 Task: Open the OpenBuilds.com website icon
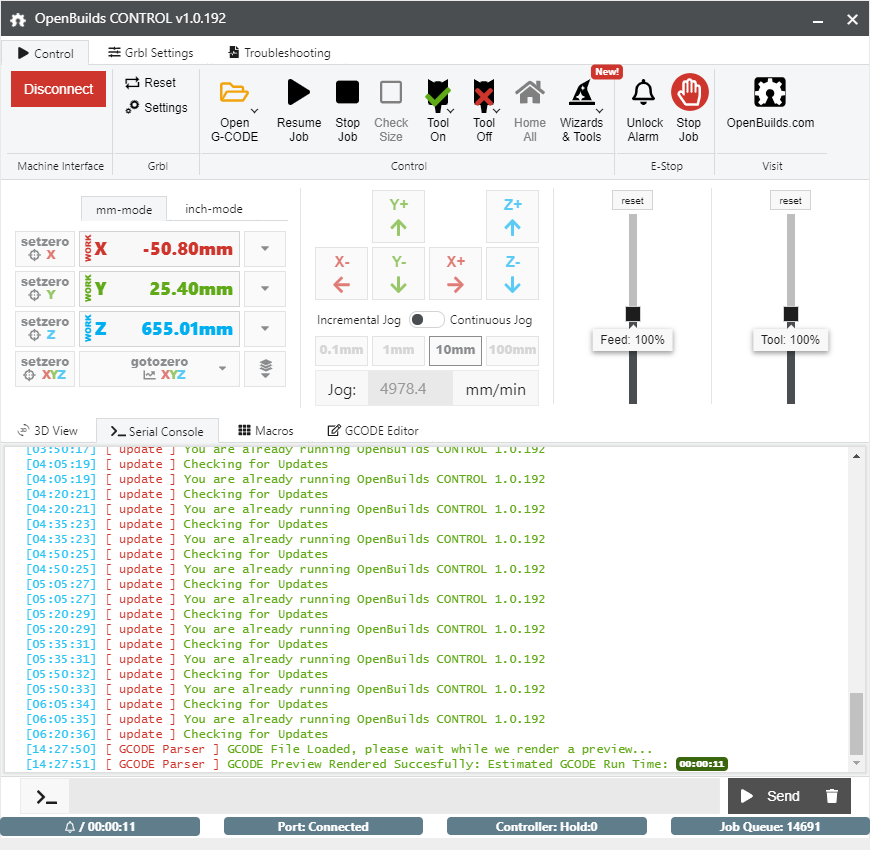[770, 93]
